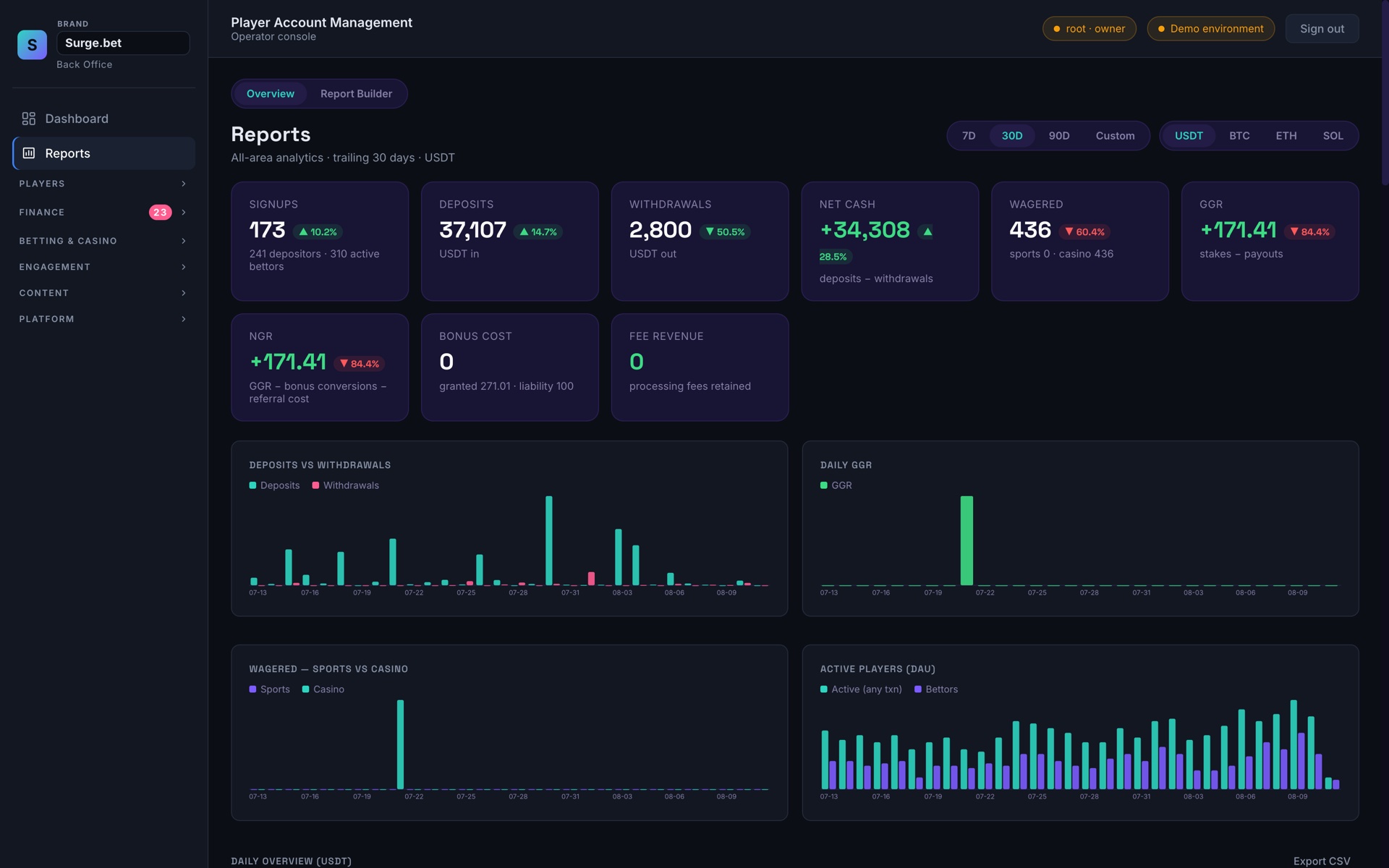Viewport: 1389px width, 868px height.
Task: Click Wagered down-trend 60.4% badge
Action: tap(1084, 232)
